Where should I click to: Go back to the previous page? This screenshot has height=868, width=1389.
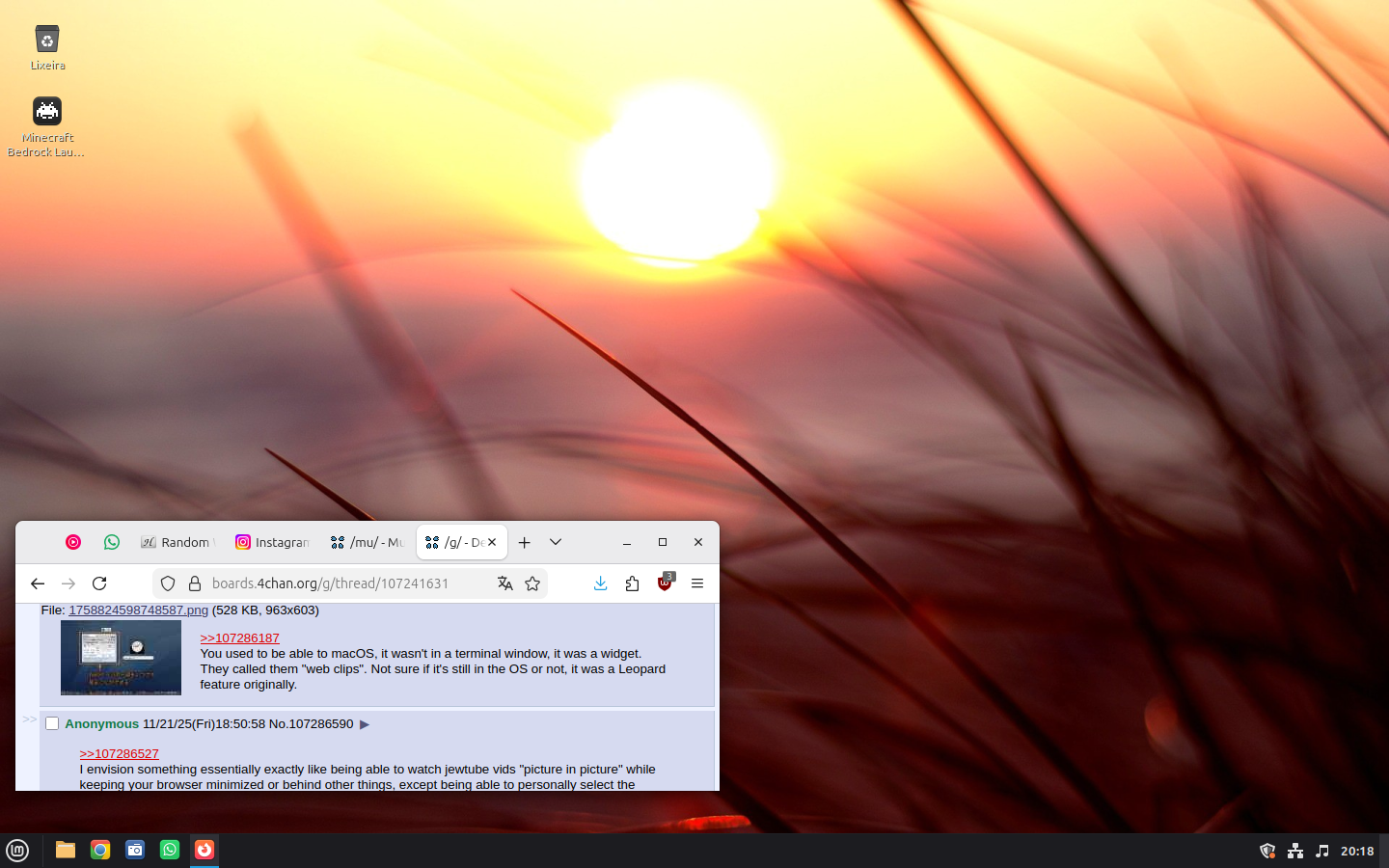pos(38,583)
